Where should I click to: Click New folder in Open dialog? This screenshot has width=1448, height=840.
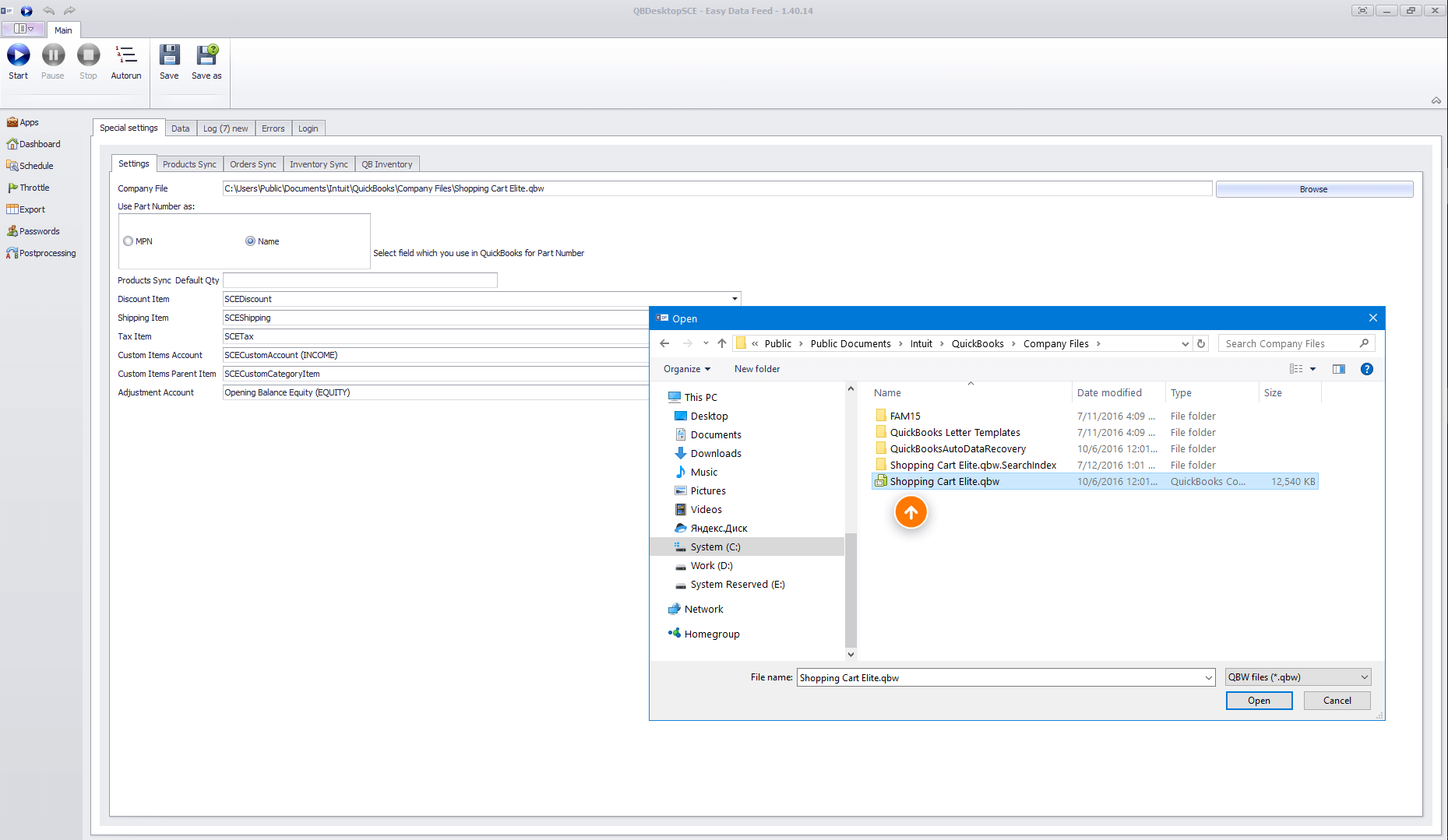[x=757, y=369]
